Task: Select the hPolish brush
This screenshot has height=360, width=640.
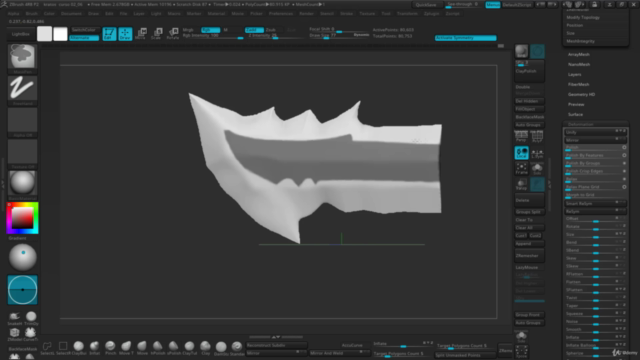Action: click(158, 348)
